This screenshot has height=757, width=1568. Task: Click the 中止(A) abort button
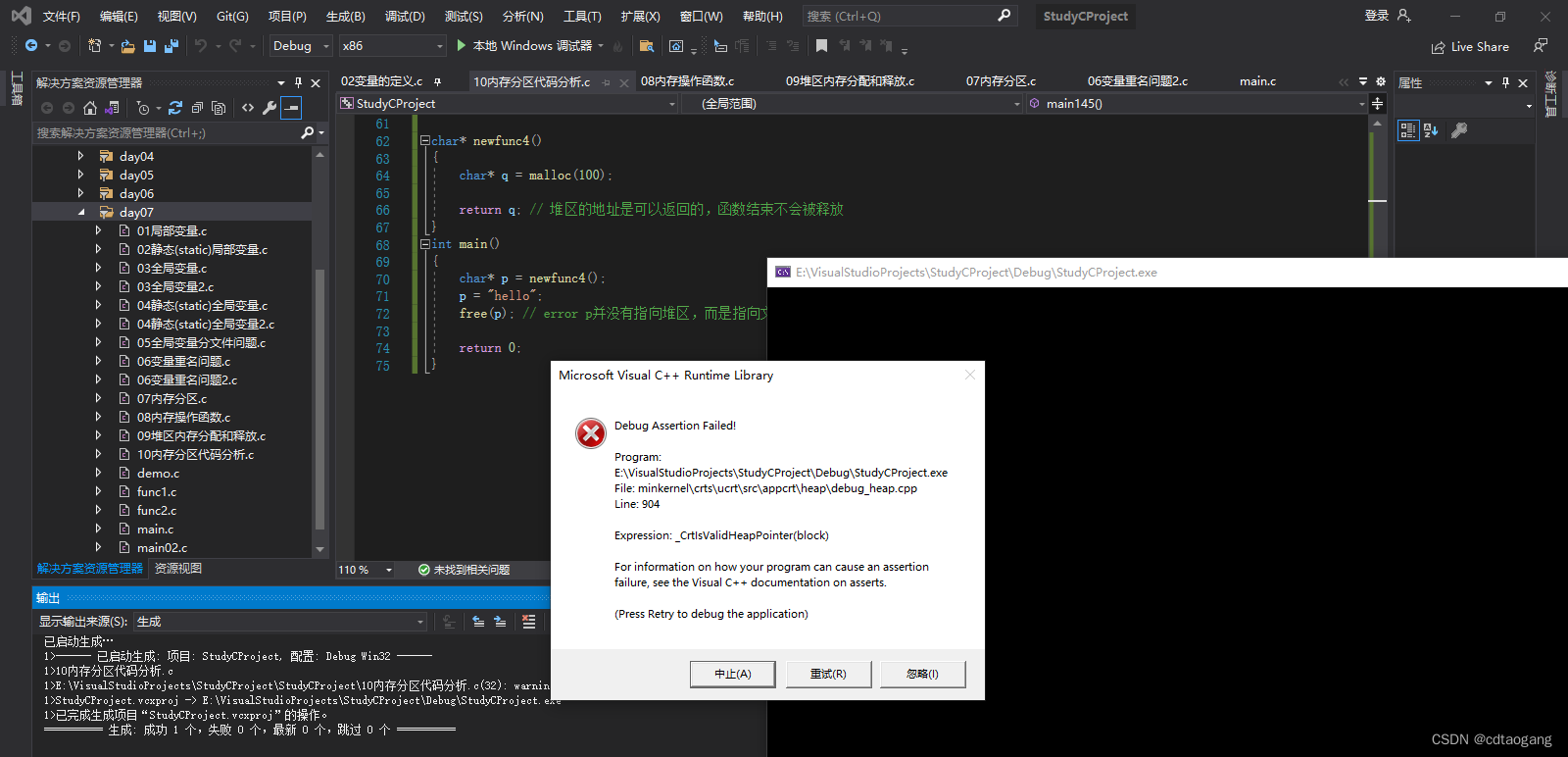point(732,674)
